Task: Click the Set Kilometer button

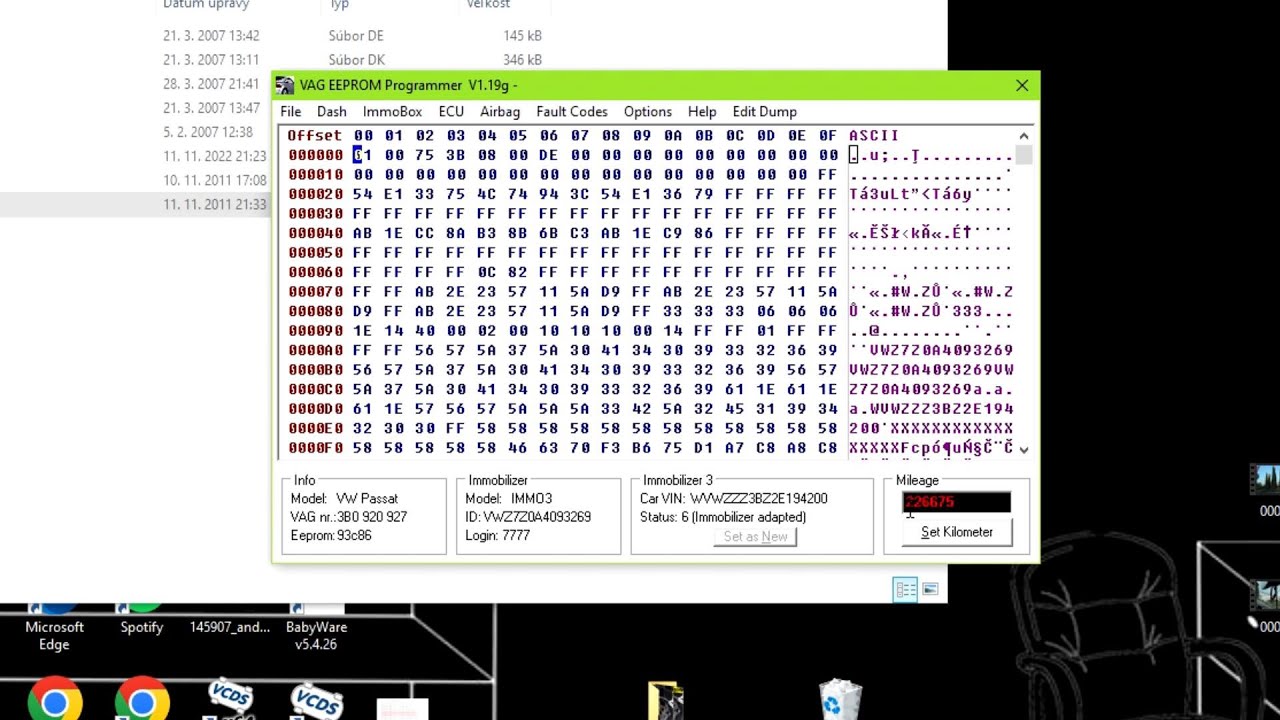Action: (956, 532)
